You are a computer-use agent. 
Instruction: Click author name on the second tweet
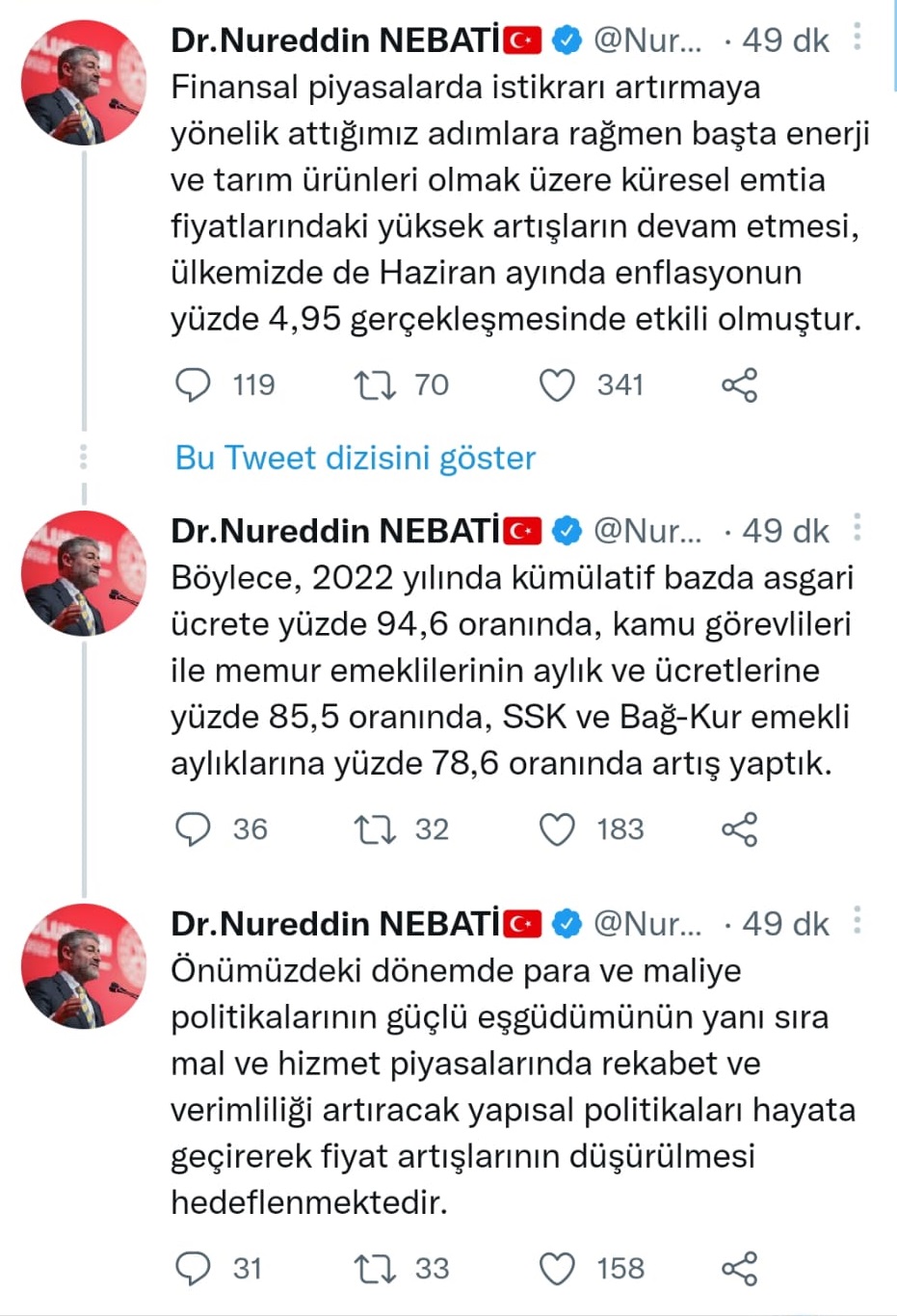[335, 531]
